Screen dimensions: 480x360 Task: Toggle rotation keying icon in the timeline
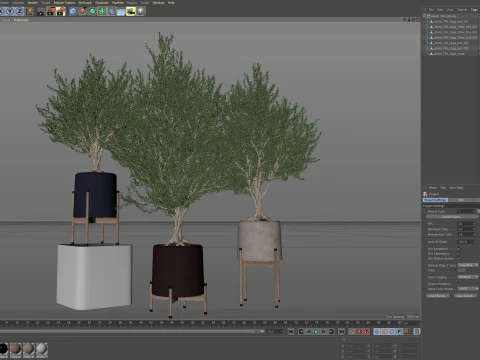tap(392, 331)
